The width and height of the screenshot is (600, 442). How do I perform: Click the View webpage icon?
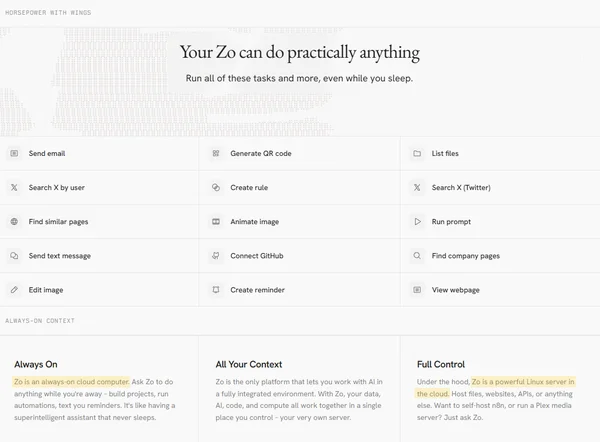click(x=417, y=289)
